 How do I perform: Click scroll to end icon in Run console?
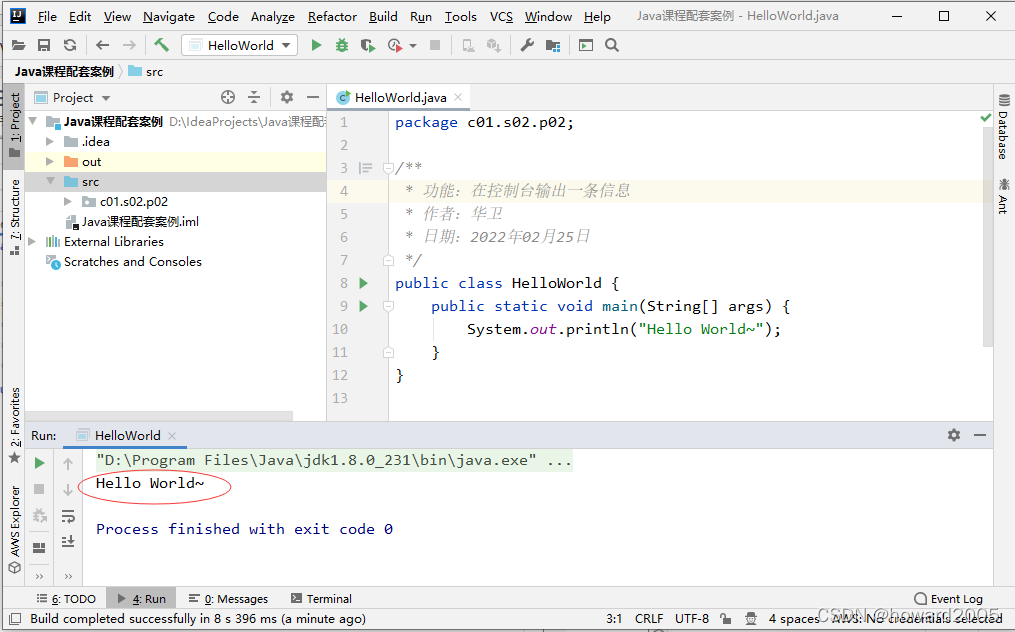coord(68,541)
